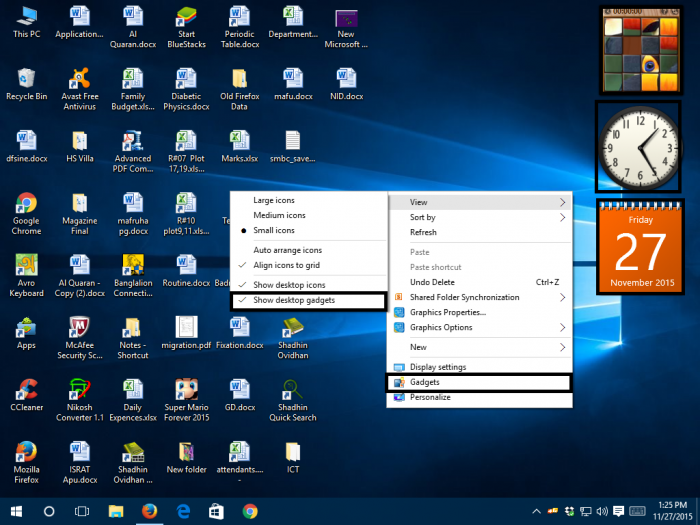Select the Medium icons radio option

280,215
